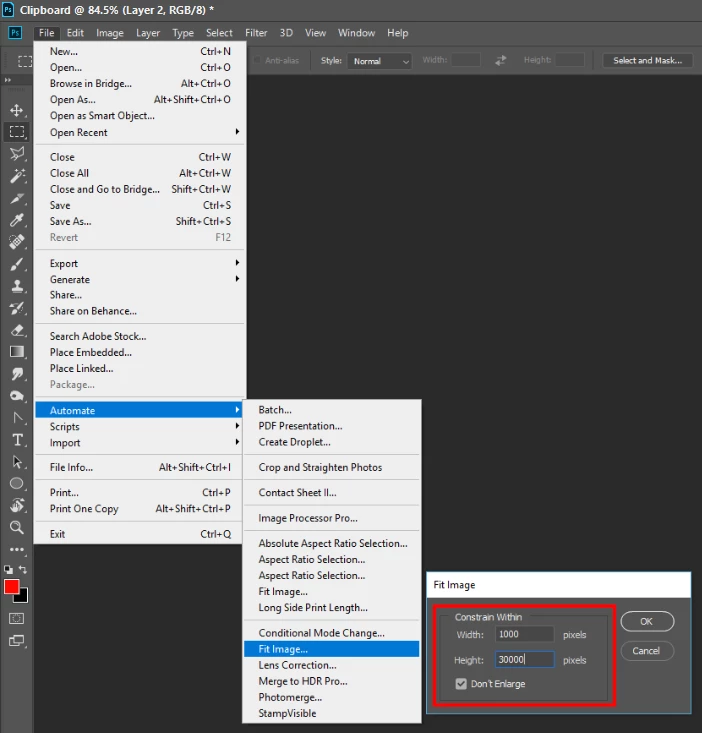Click the options bar Width input field

466,60
